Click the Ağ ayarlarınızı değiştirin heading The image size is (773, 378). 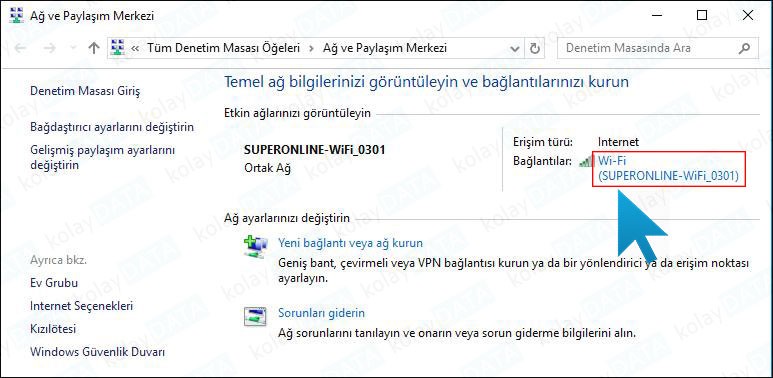pos(287,218)
